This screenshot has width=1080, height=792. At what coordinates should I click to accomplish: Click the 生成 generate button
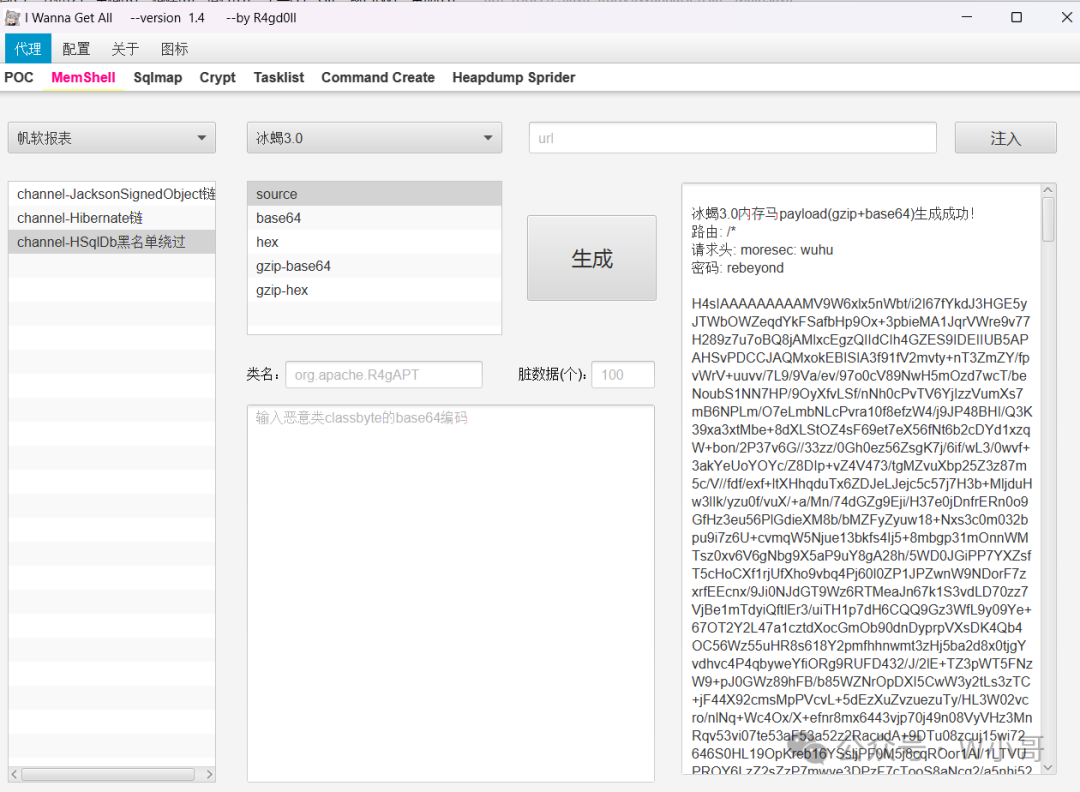pos(592,258)
